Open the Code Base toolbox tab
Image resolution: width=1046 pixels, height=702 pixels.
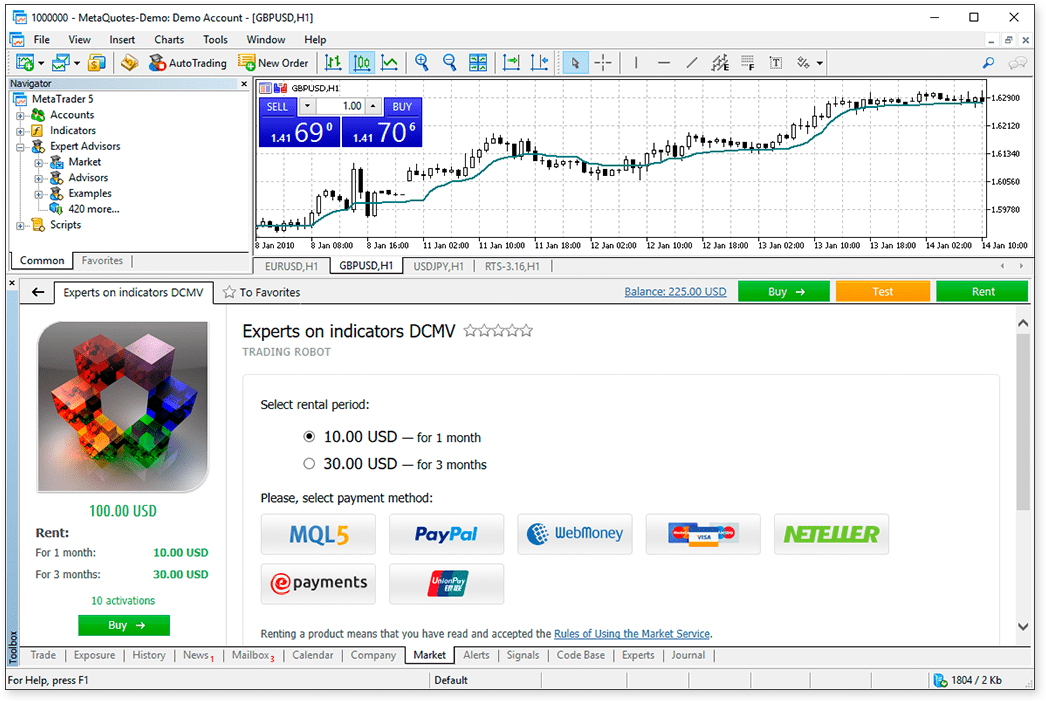click(x=580, y=655)
